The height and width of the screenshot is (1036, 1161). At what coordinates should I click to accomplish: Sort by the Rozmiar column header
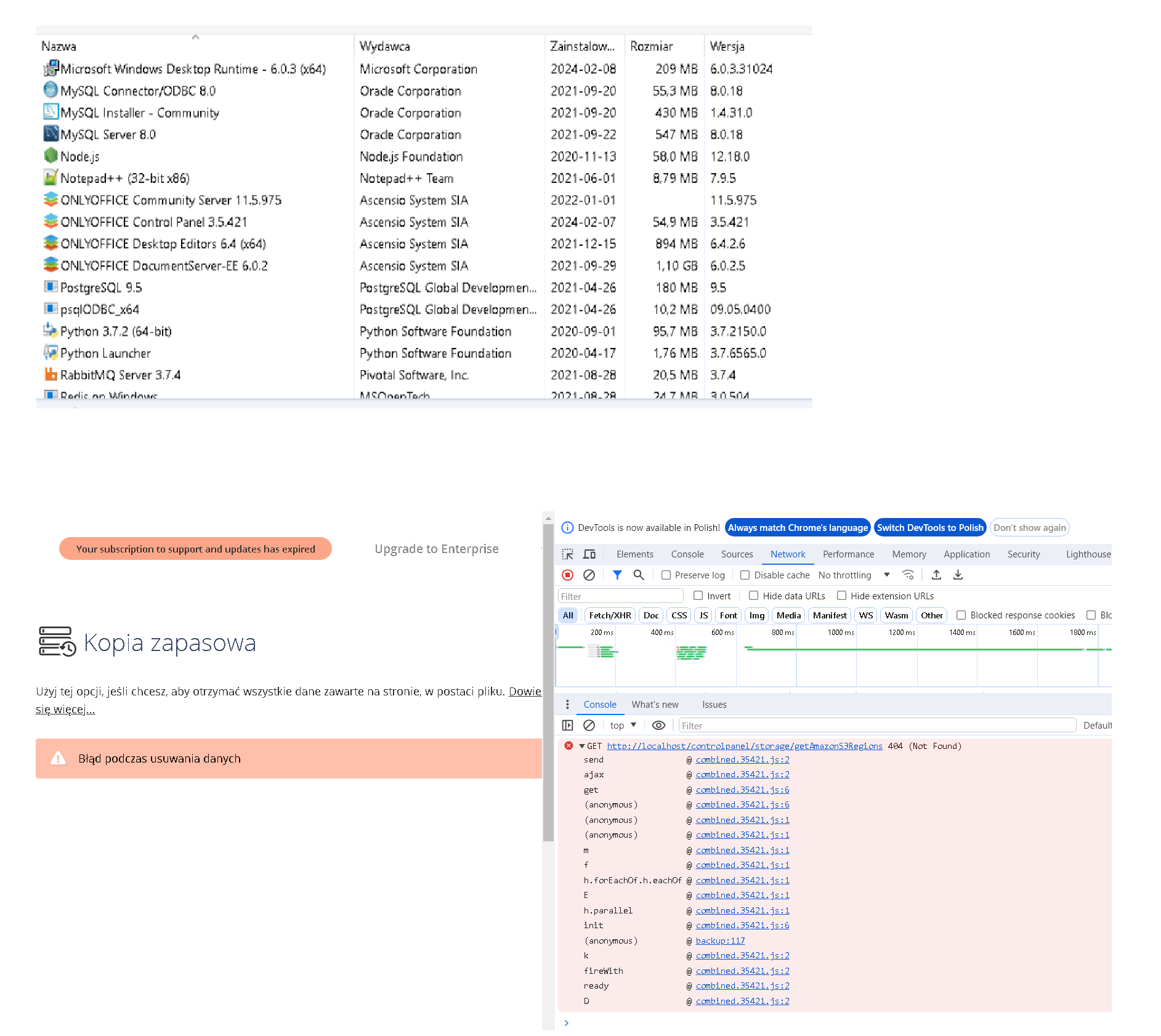tap(665, 46)
